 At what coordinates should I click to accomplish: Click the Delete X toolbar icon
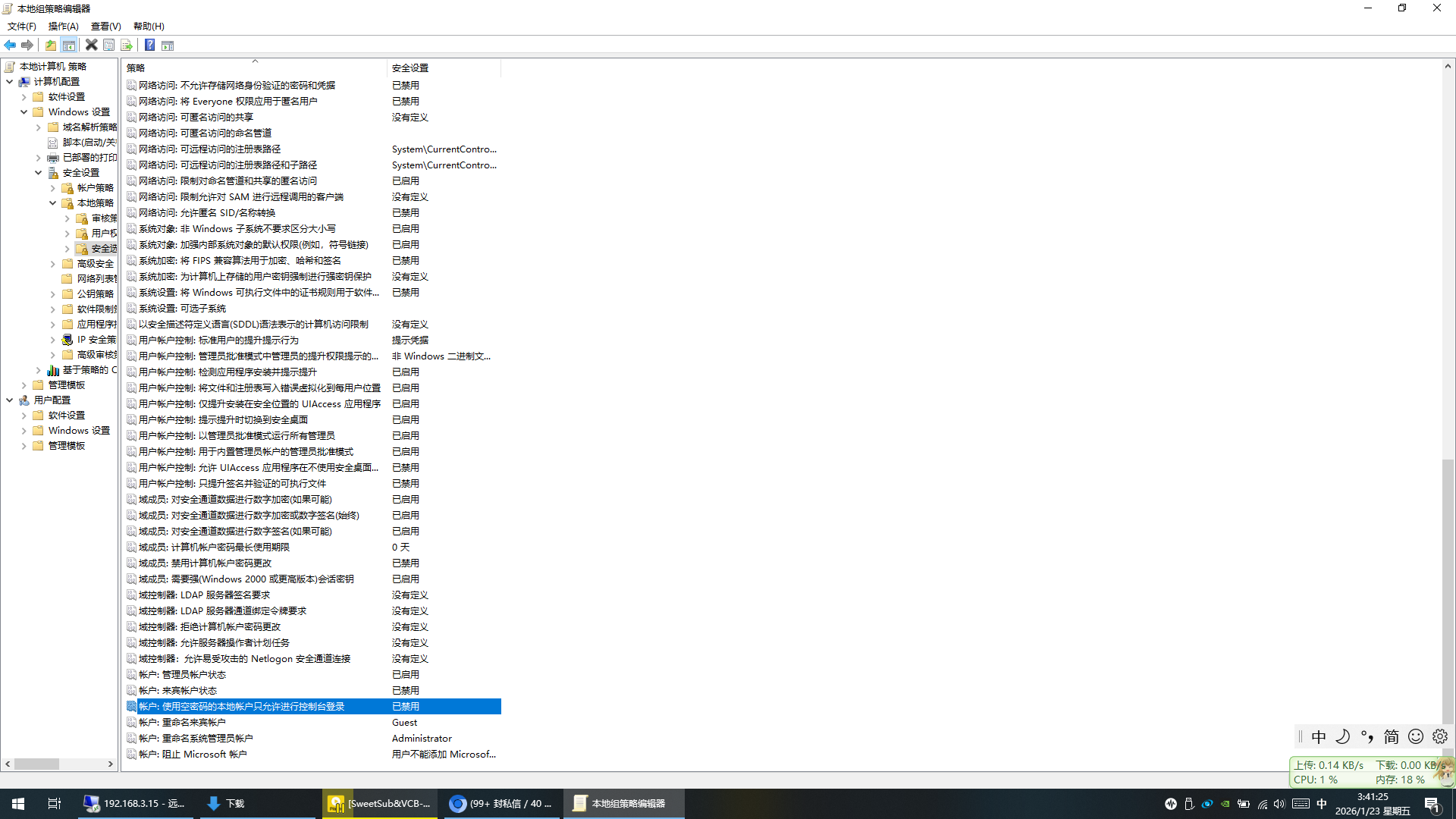91,45
